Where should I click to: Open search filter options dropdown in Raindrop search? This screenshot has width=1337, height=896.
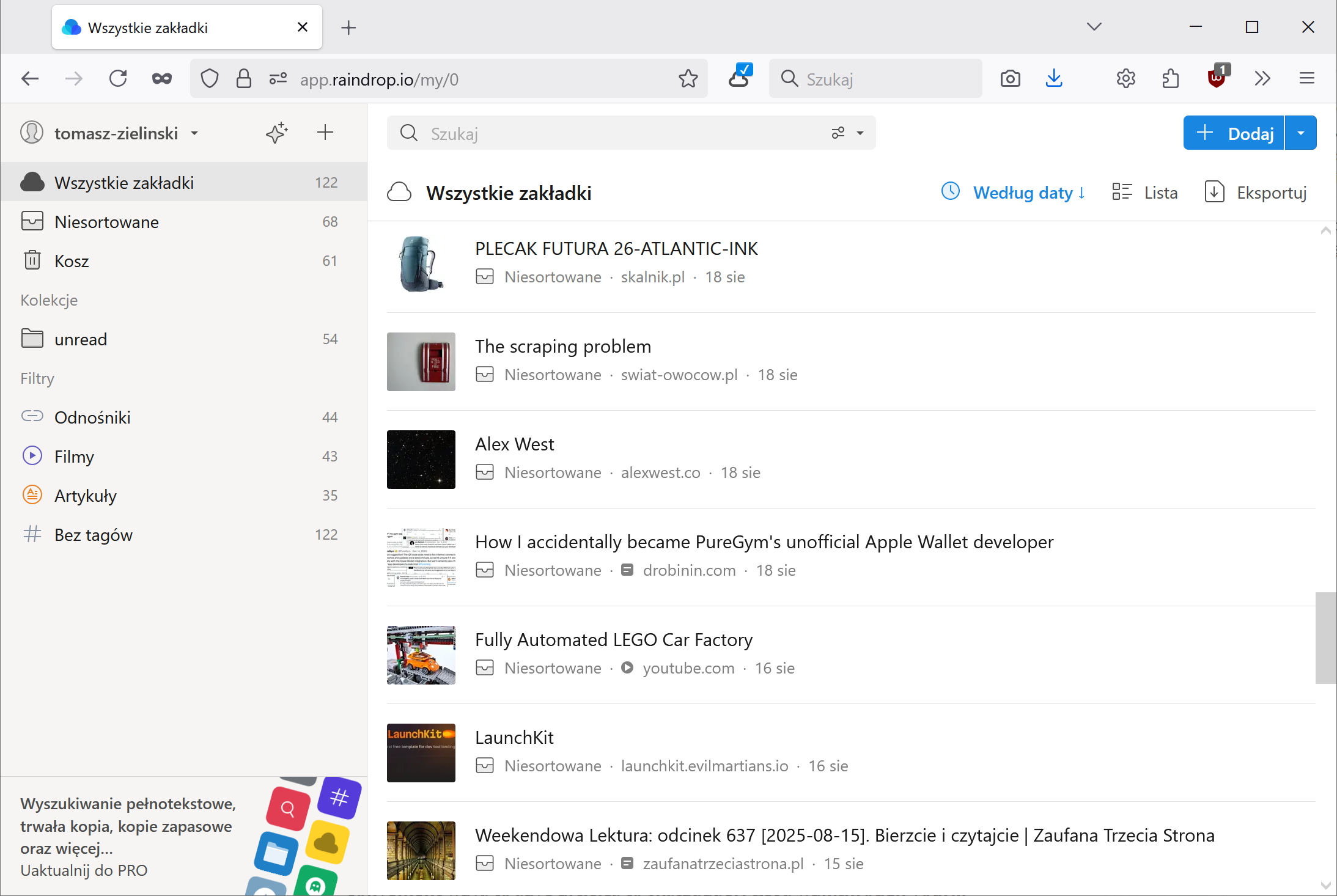[x=848, y=133]
